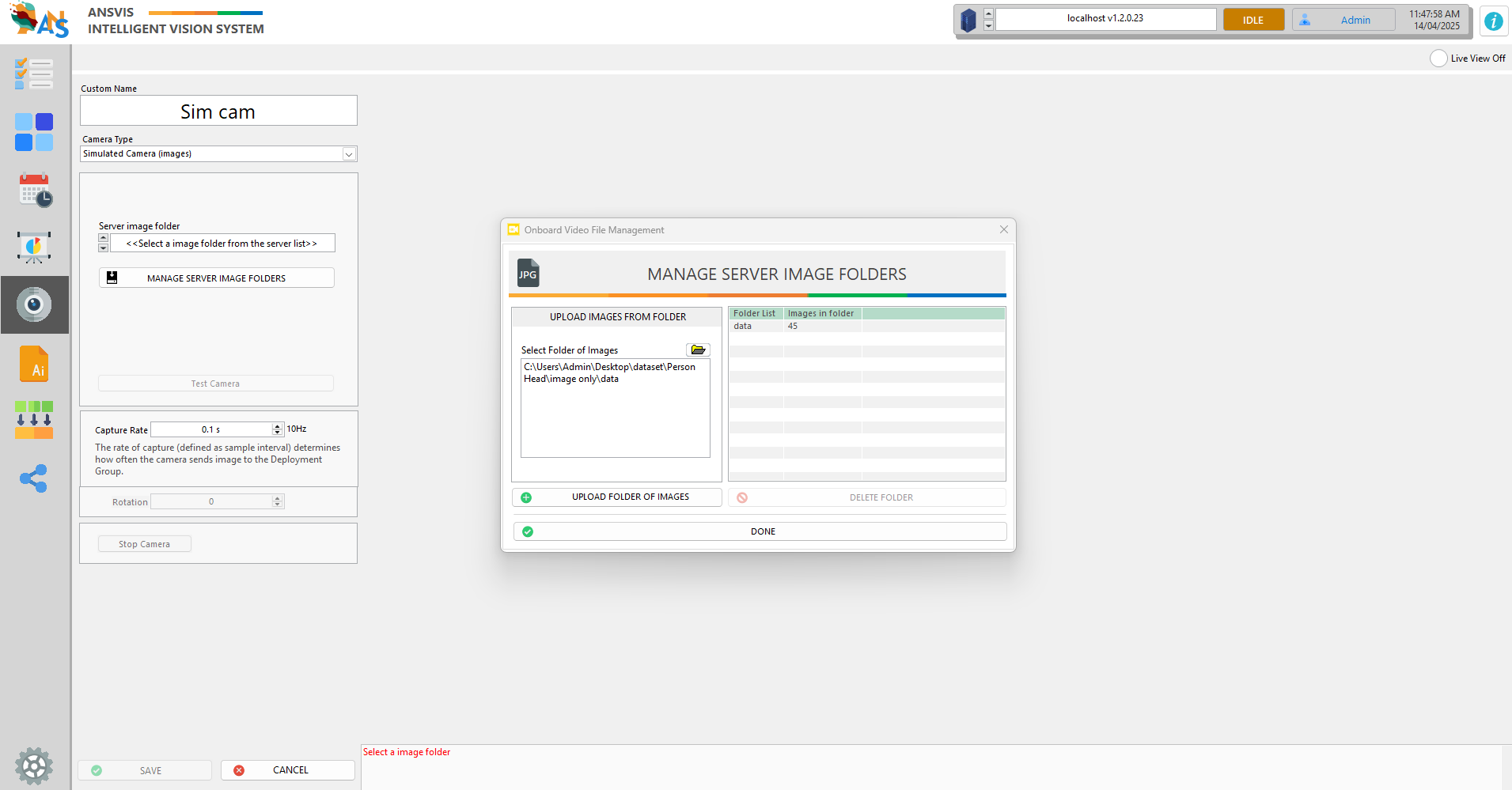Click the MANAGE SERVER IMAGE FOLDERS button
1512x790 pixels.
click(x=216, y=278)
